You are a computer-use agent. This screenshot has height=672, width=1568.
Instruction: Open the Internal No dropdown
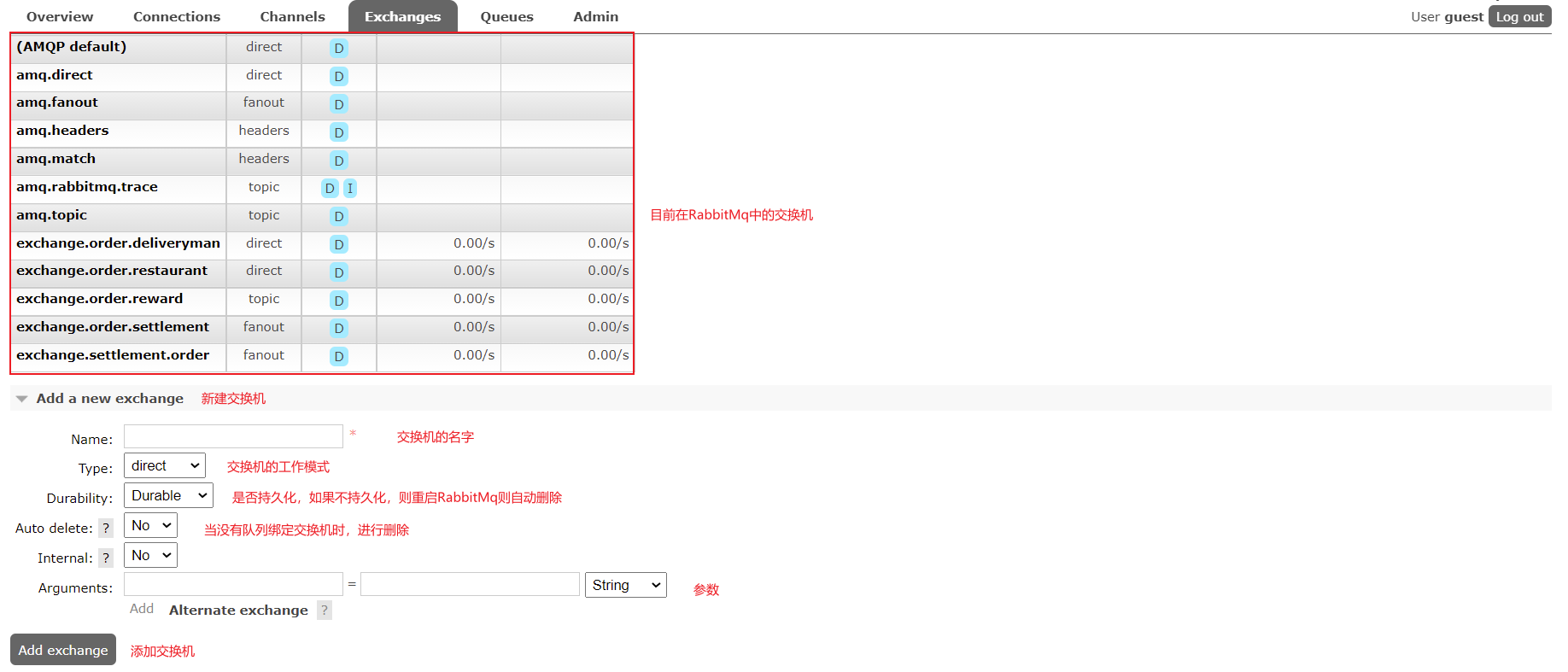point(150,555)
